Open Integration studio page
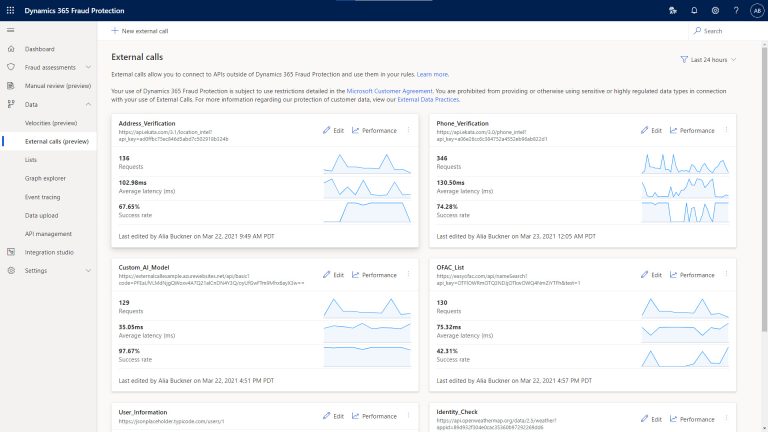 (x=49, y=252)
